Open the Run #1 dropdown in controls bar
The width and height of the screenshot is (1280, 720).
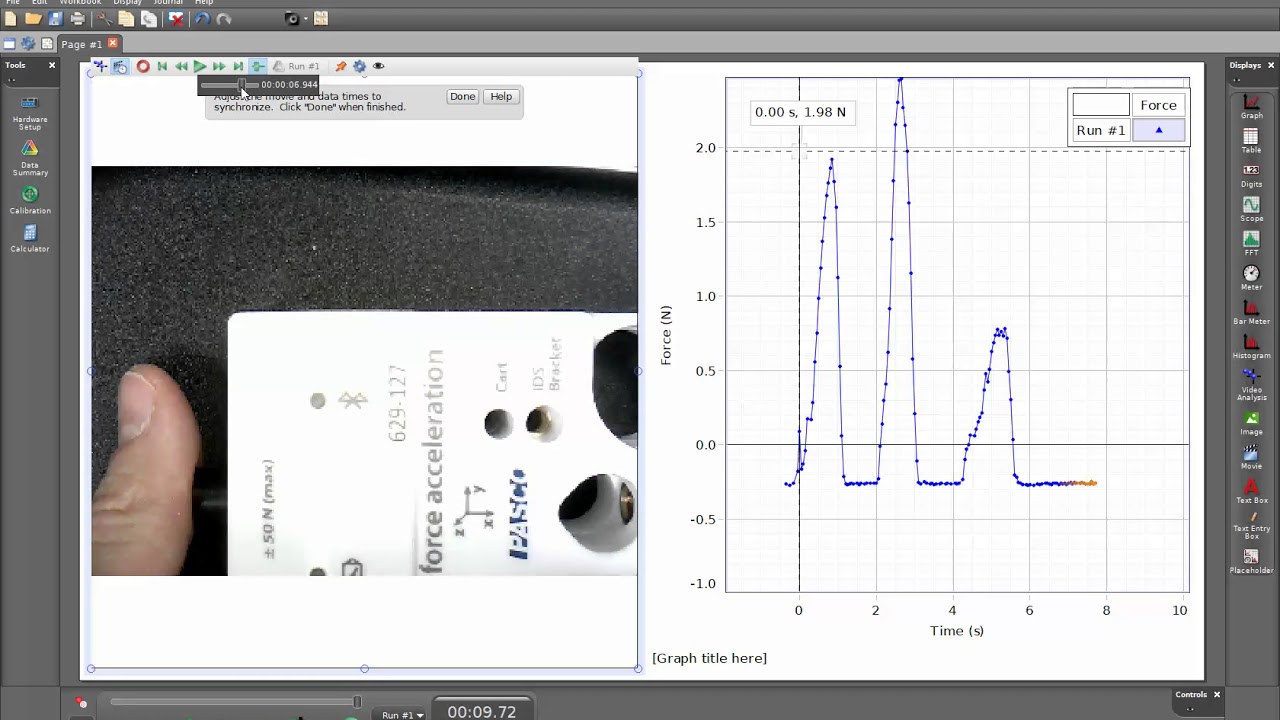coord(402,715)
